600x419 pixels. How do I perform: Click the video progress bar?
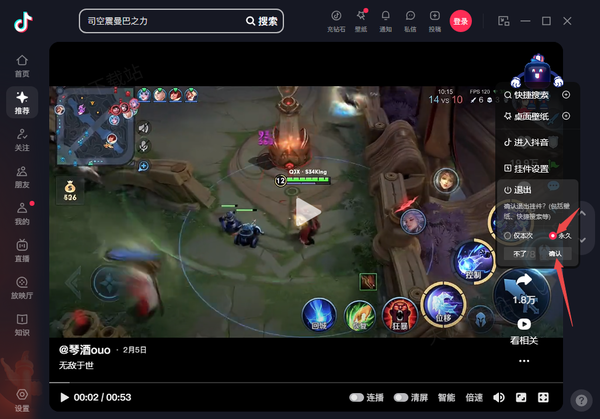pos(306,382)
